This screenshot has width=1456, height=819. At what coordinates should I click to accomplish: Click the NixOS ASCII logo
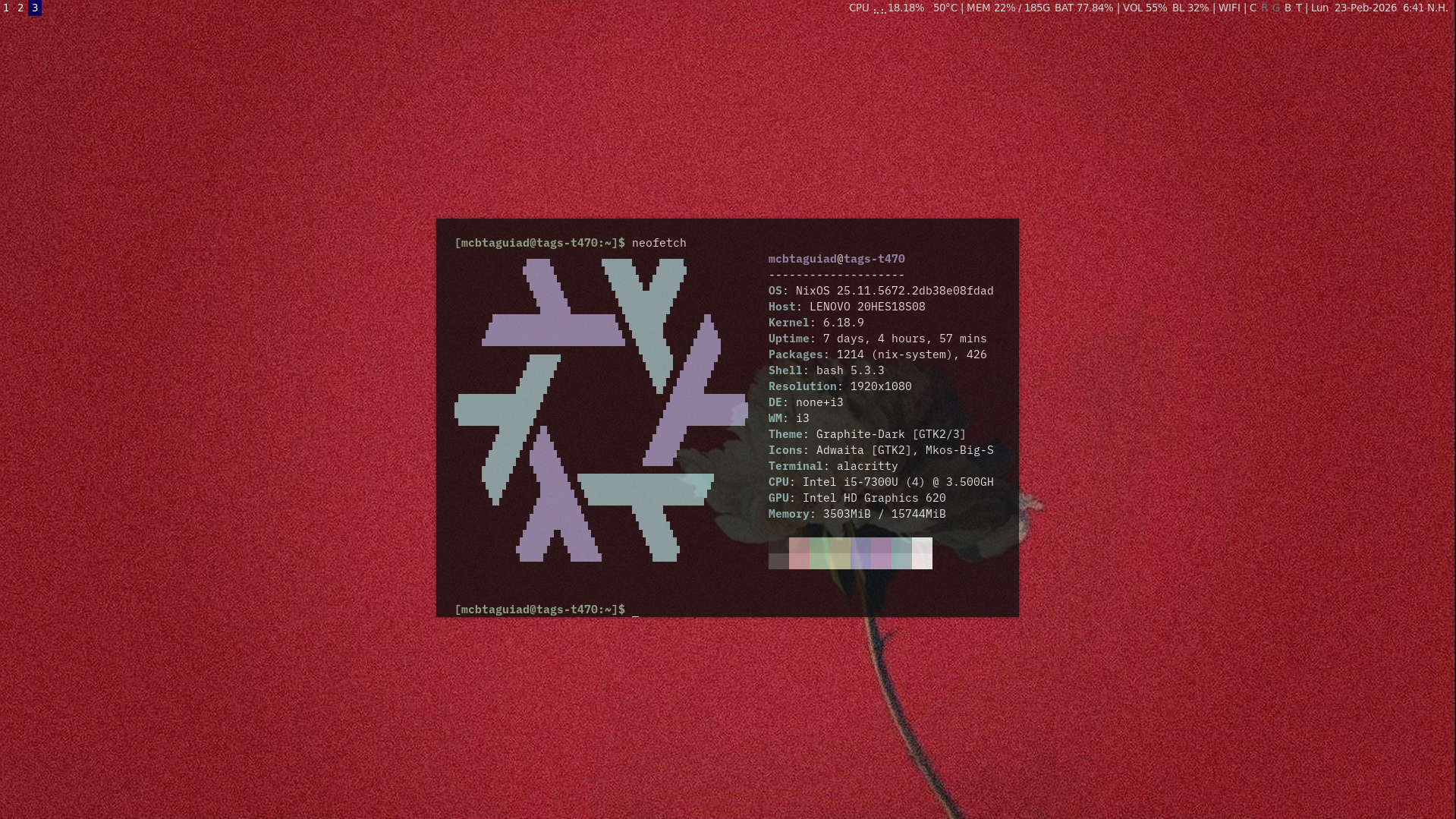click(599, 410)
